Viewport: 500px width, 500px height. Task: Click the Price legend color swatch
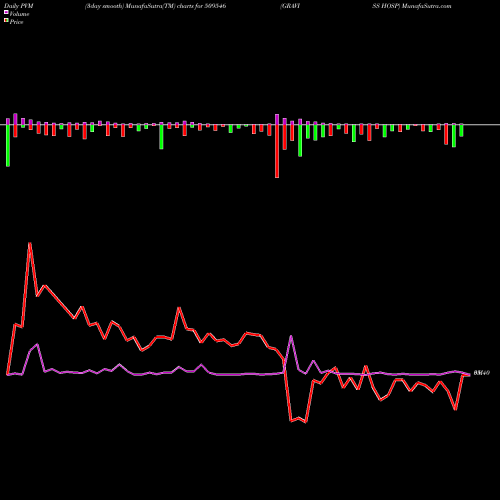[x=6, y=21]
